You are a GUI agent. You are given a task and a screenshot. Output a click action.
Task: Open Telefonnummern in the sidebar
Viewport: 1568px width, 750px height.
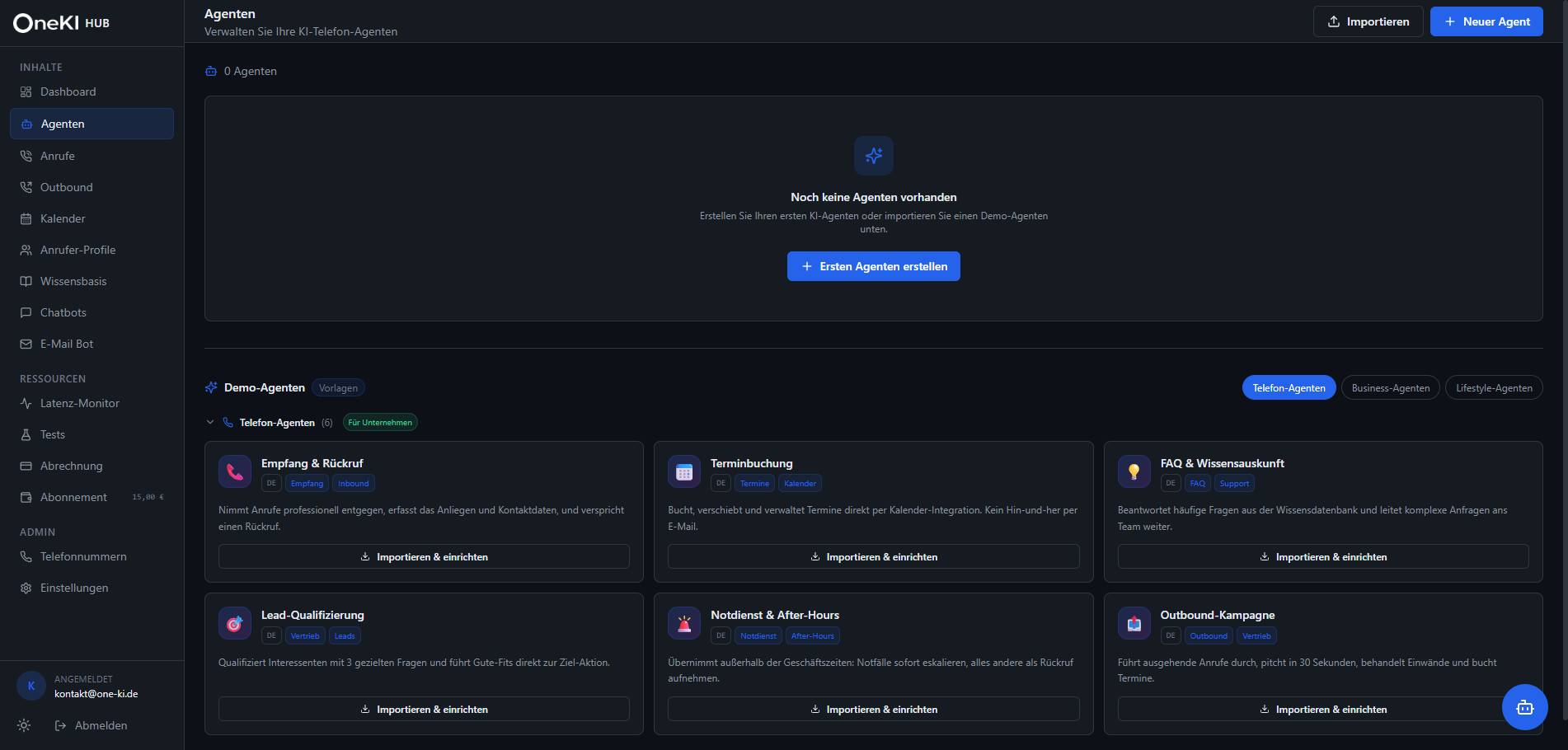click(92, 556)
